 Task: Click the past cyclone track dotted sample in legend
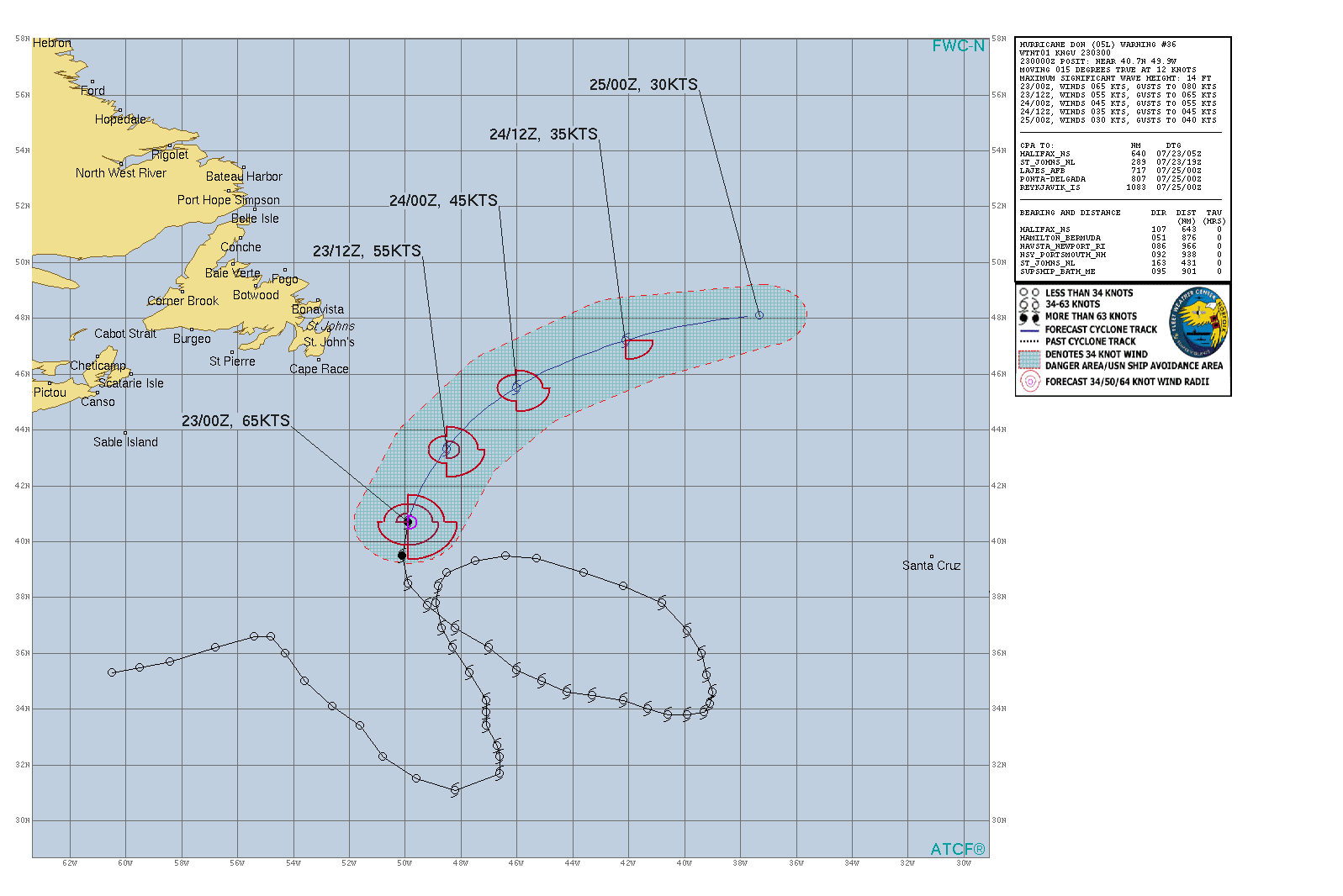[1029, 341]
